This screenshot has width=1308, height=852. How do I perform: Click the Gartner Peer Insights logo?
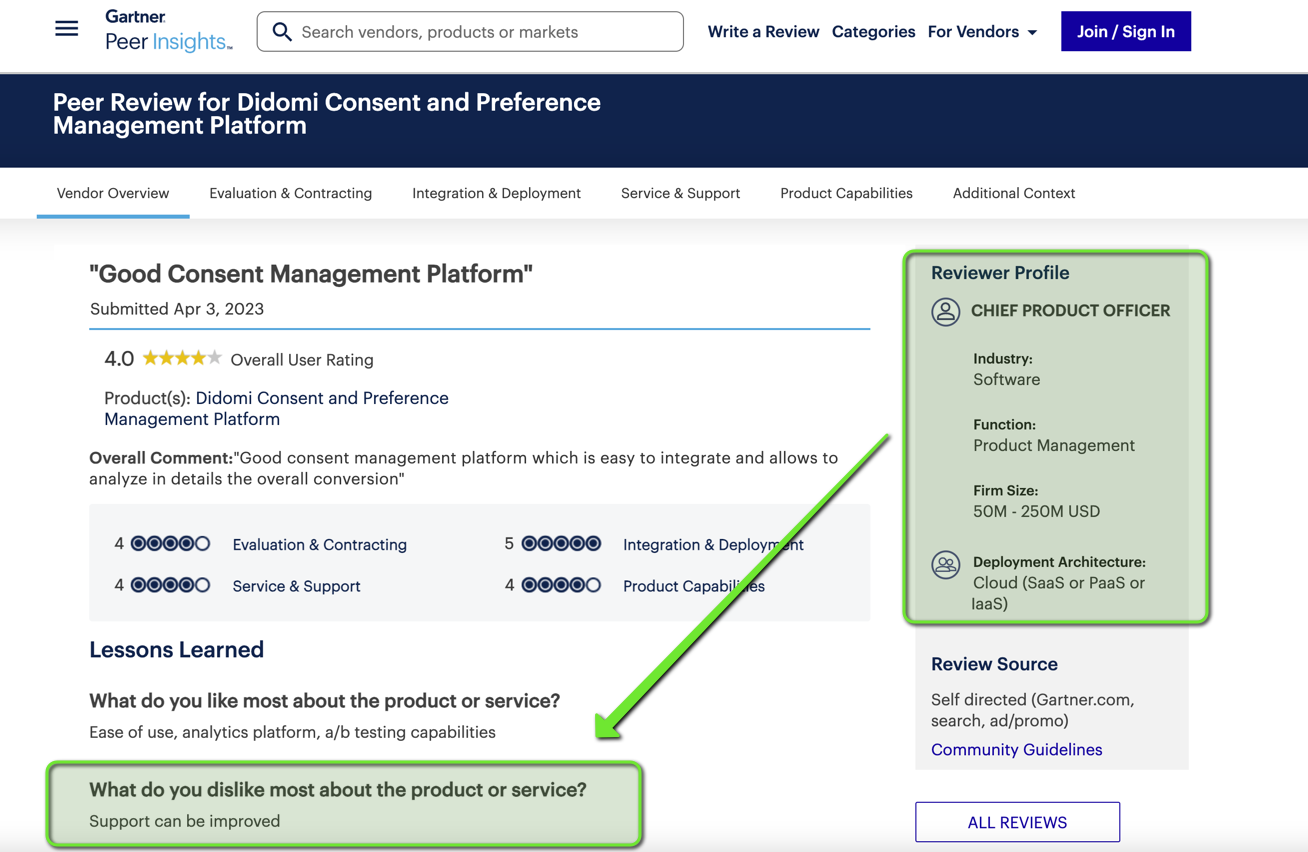point(168,31)
